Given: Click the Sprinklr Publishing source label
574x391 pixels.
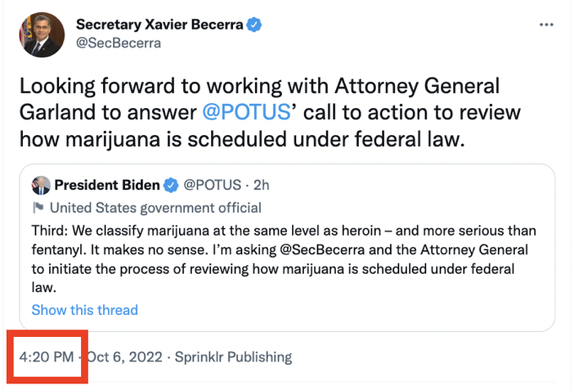Looking at the screenshot, I should [x=233, y=357].
